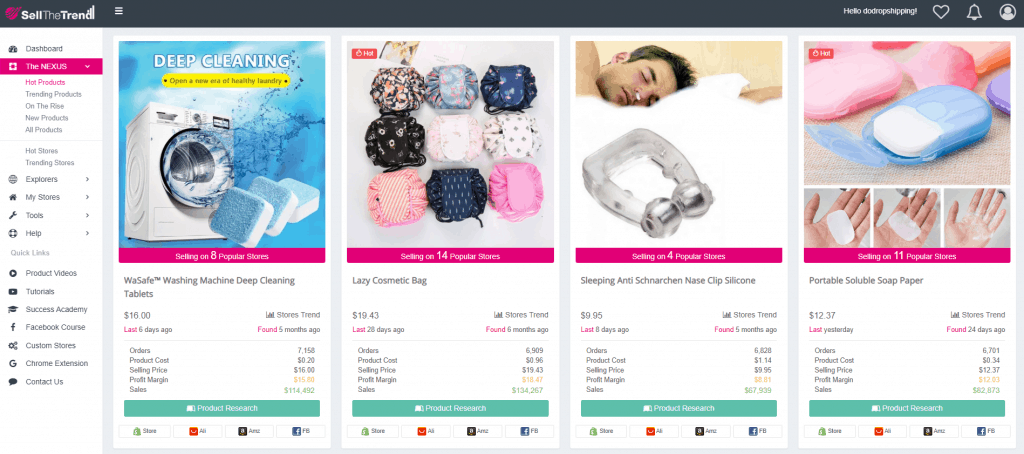Expand the Tools submenu
Image resolution: width=1024 pixels, height=454 pixels.
[51, 216]
